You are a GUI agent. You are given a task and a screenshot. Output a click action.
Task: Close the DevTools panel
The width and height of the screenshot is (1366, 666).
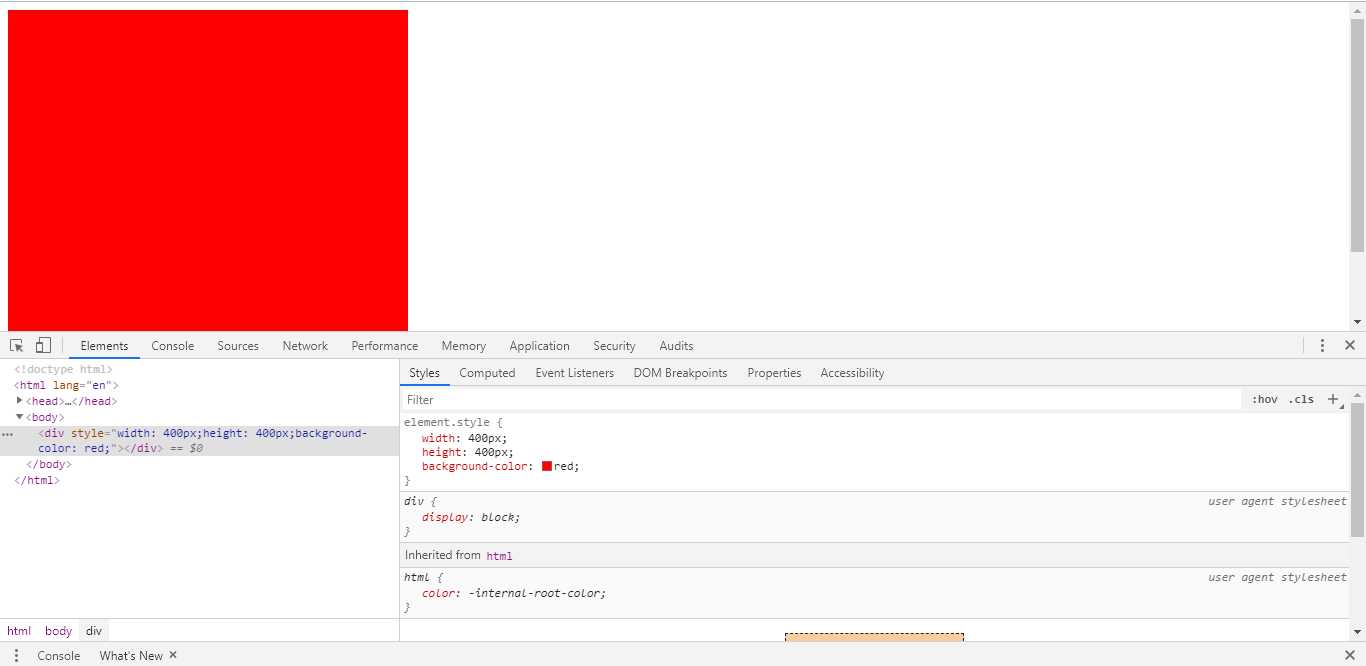[1349, 345]
